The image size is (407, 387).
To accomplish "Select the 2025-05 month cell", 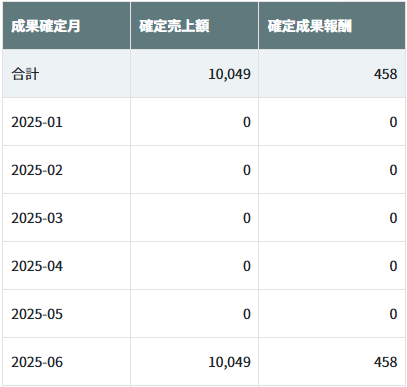I will 67,314.
